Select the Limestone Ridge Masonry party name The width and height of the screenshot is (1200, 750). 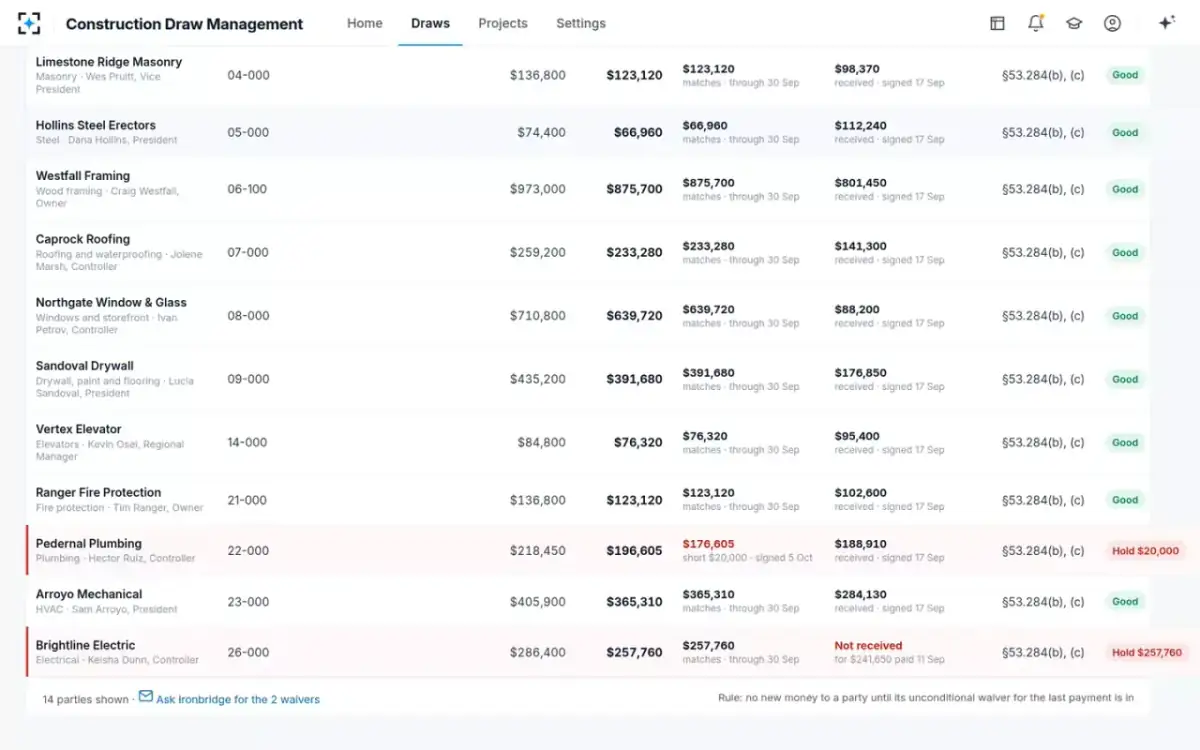[x=109, y=62]
